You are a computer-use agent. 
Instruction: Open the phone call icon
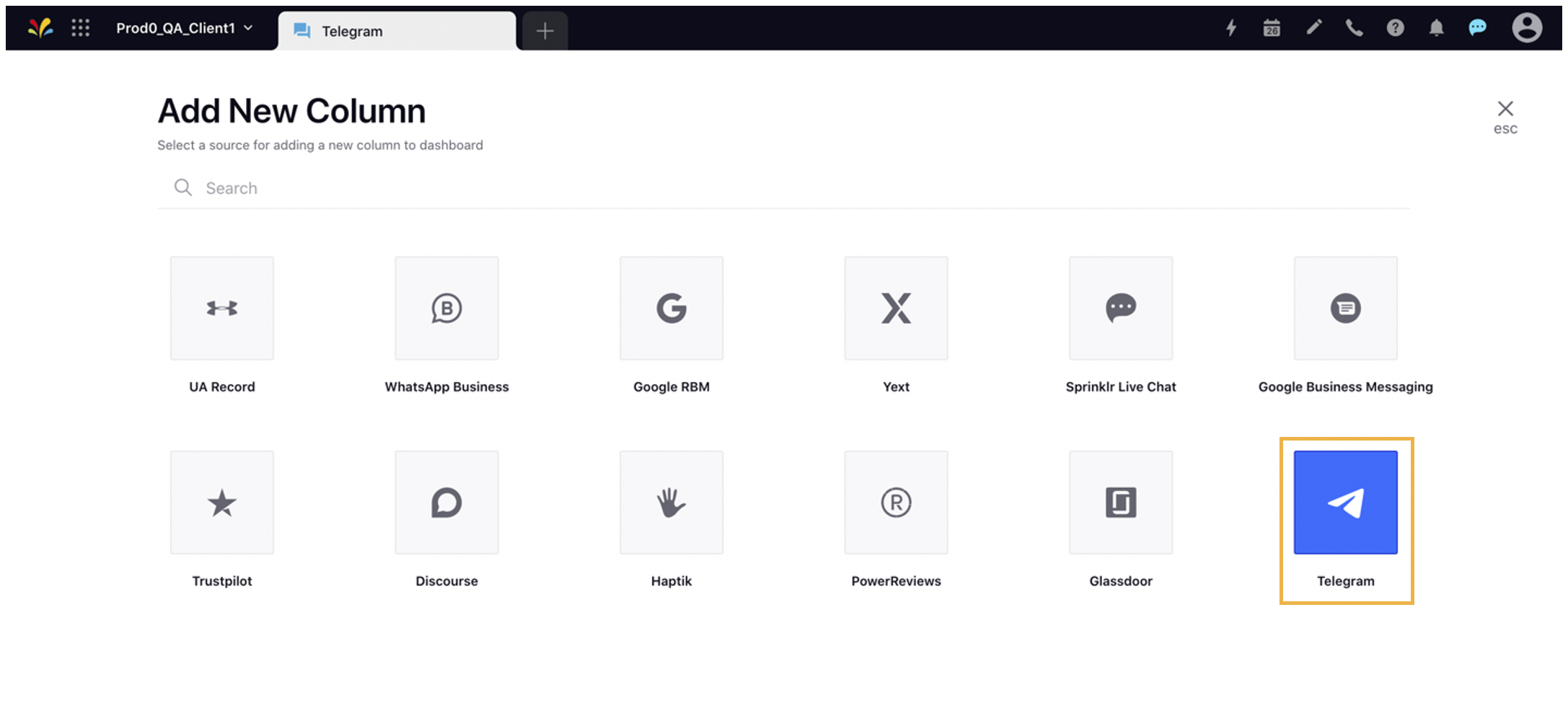[x=1355, y=28]
